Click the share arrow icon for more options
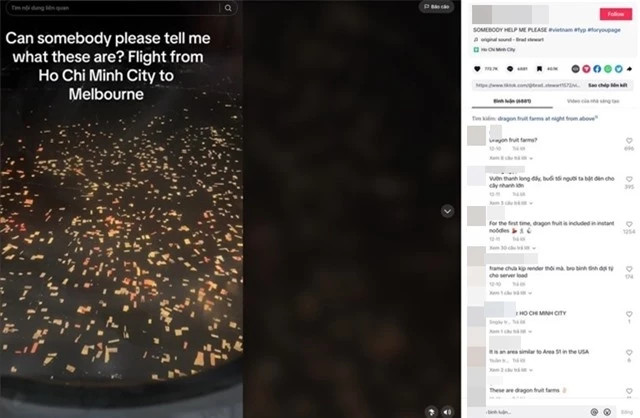Screen dimensions: 640x418 pyautogui.click(x=629, y=69)
